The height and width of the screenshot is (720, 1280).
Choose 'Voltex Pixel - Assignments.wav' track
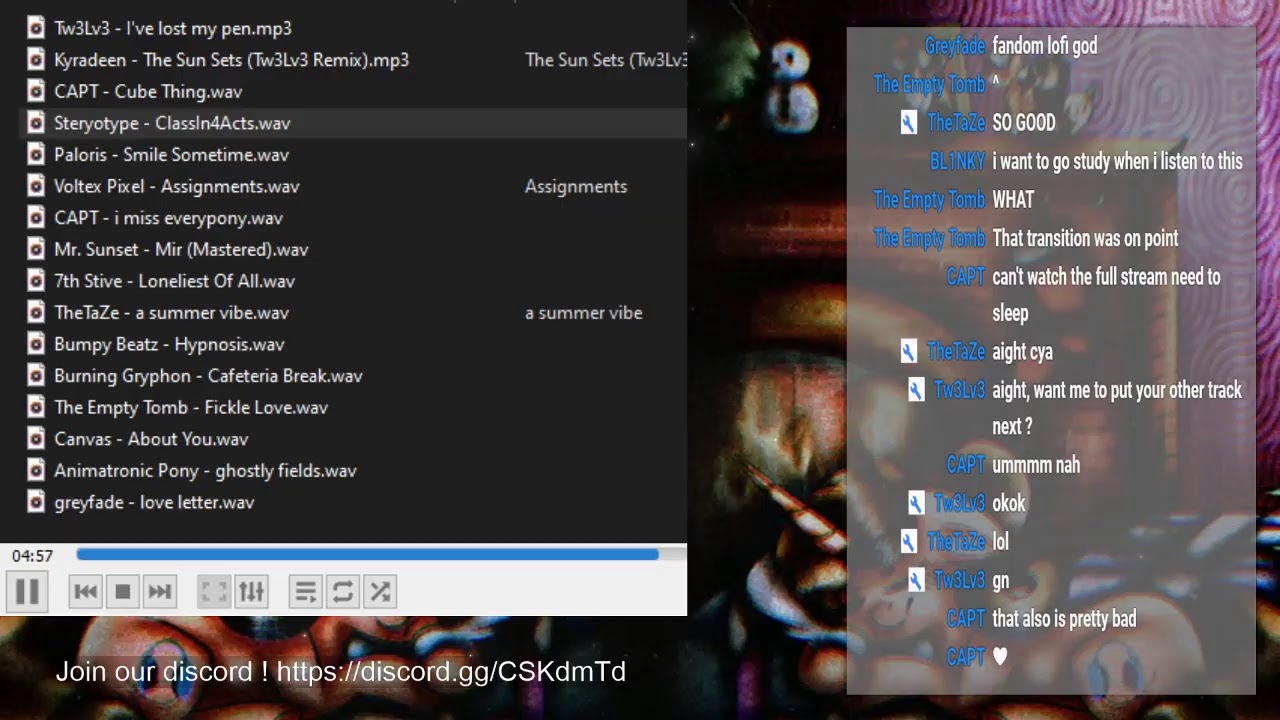(x=176, y=186)
